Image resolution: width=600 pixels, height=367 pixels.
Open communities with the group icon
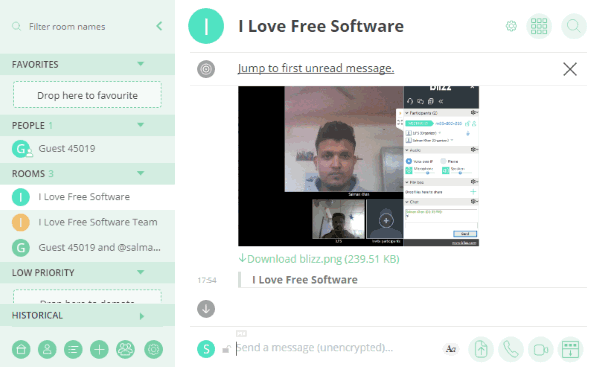coord(125,349)
